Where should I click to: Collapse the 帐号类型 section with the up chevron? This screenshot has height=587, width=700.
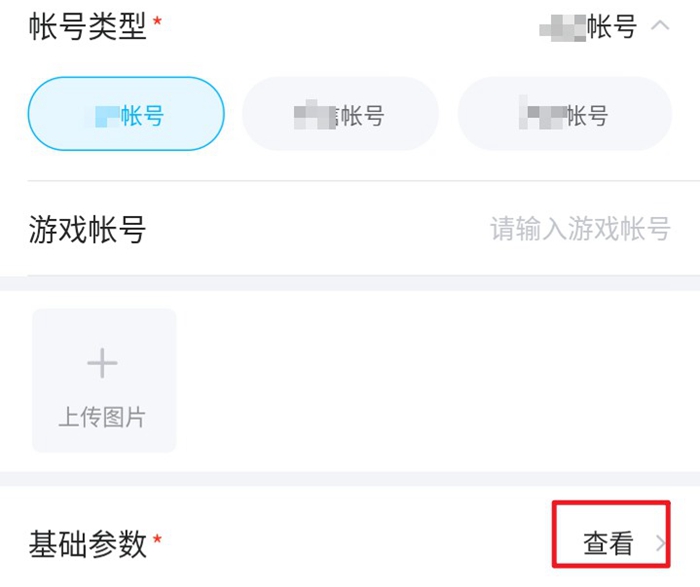point(660,26)
